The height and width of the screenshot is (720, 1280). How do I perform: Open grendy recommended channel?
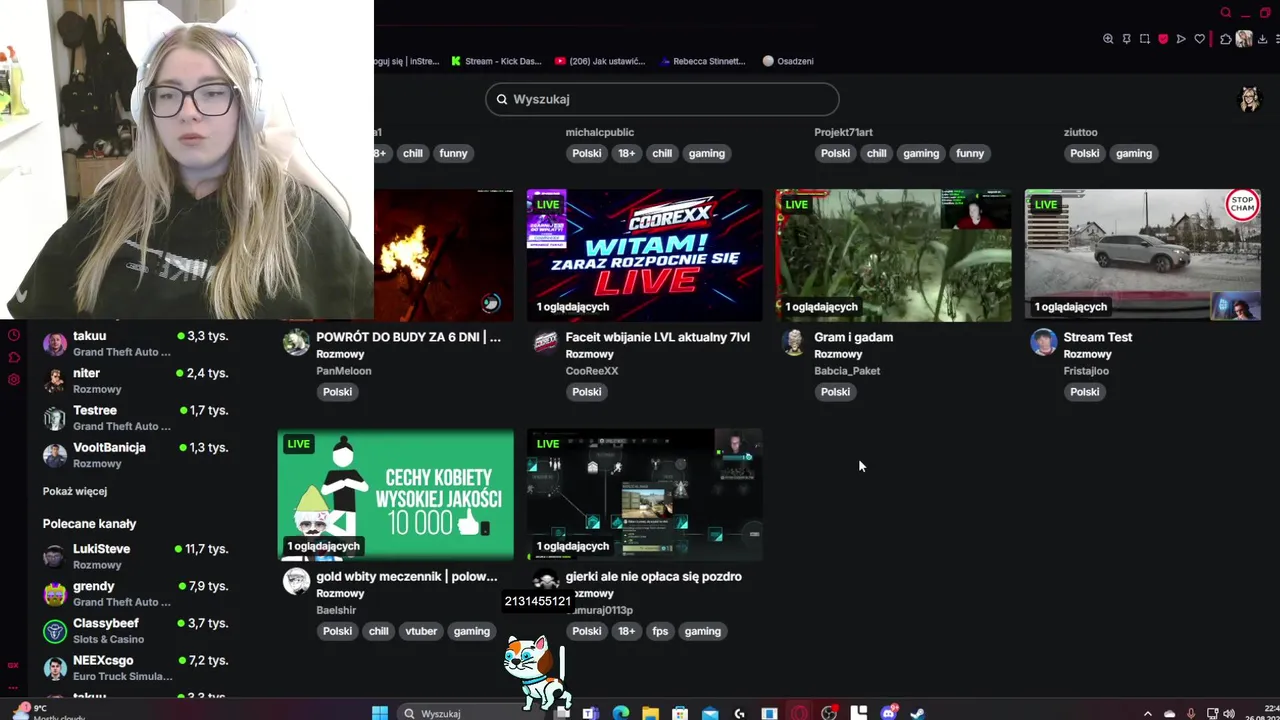[x=136, y=593]
